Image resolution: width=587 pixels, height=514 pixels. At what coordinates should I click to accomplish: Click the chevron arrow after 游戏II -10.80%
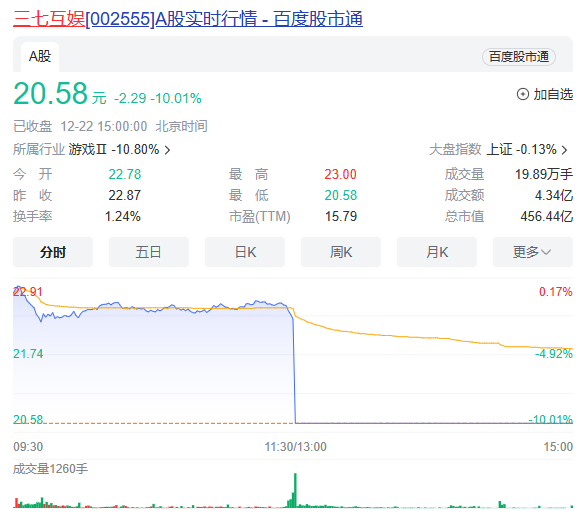[x=167, y=150]
